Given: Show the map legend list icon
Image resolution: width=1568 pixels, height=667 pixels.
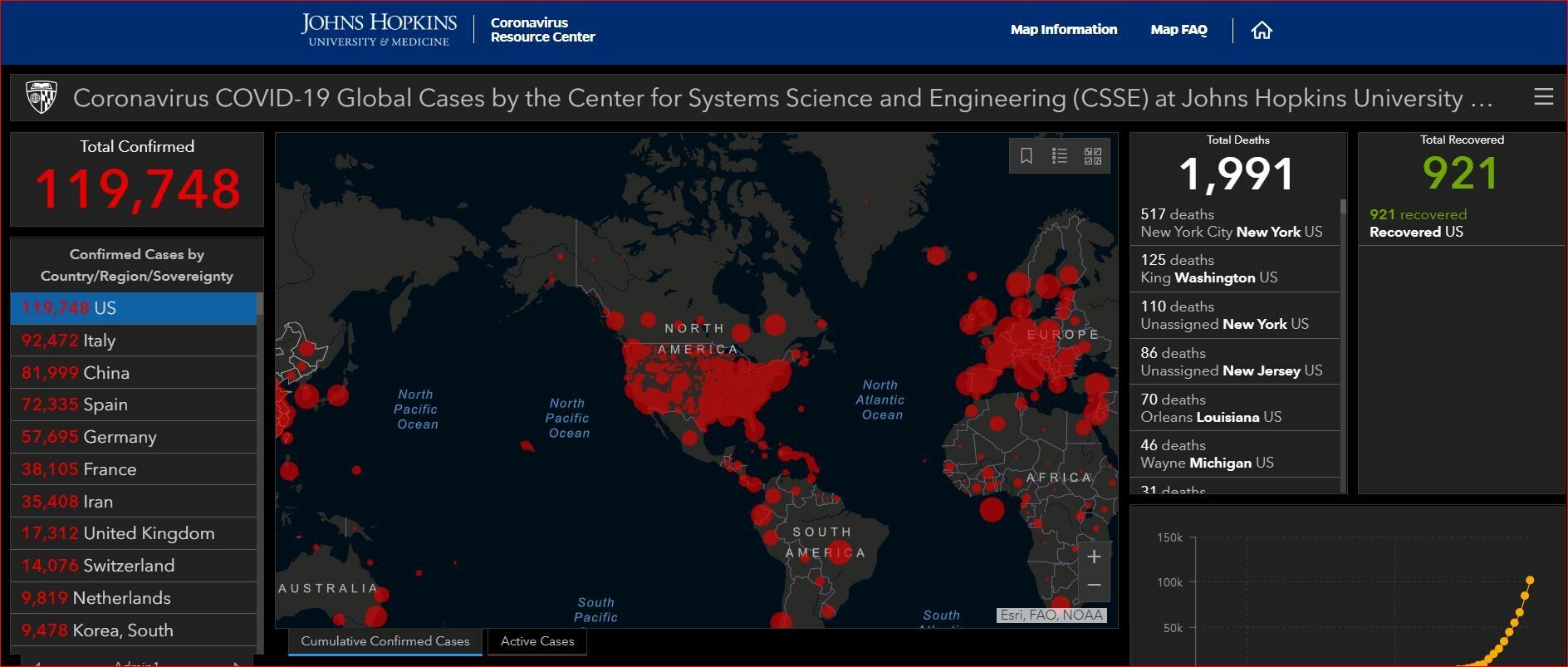Looking at the screenshot, I should [1060, 156].
